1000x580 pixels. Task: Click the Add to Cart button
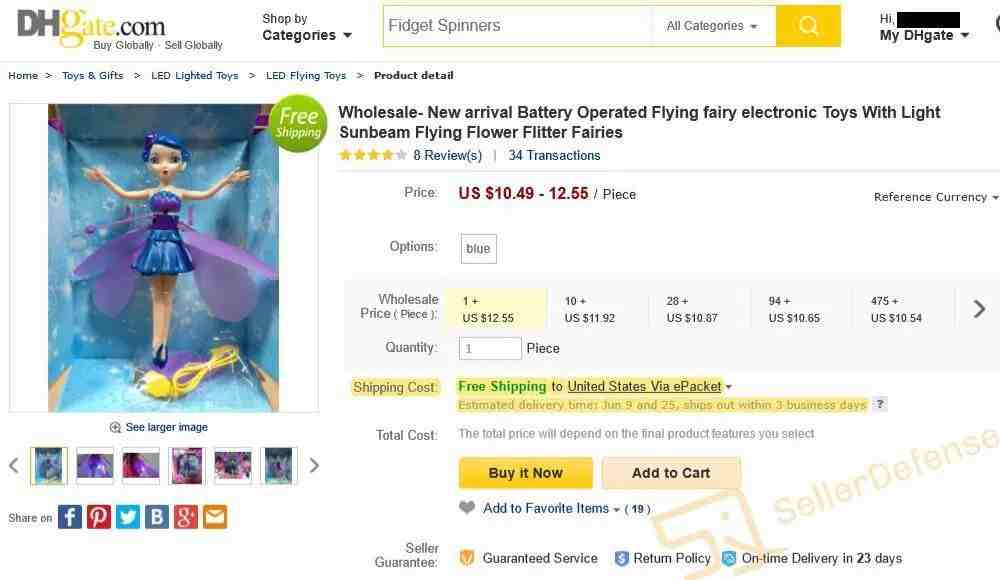point(671,473)
